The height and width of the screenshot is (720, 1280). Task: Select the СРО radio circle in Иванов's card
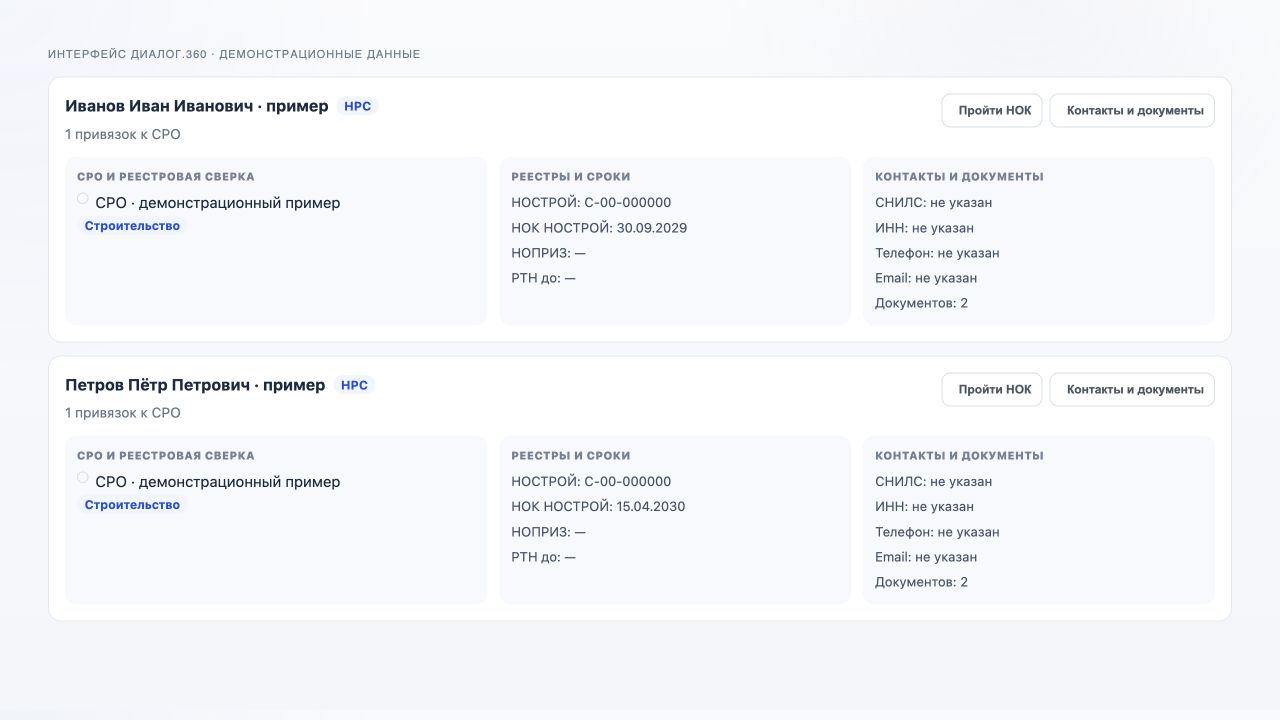coord(83,199)
